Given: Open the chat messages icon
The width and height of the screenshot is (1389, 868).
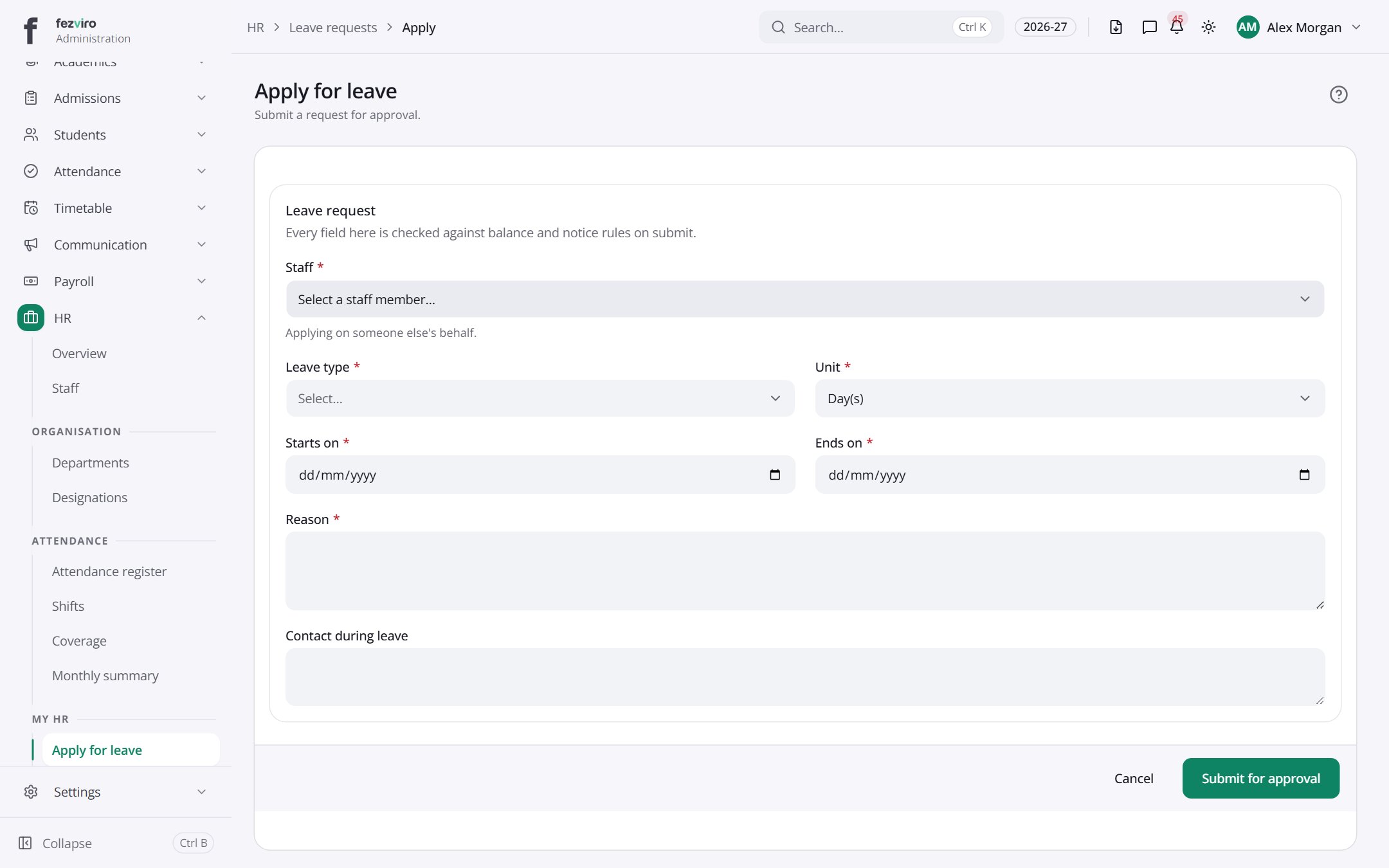Looking at the screenshot, I should tap(1149, 27).
